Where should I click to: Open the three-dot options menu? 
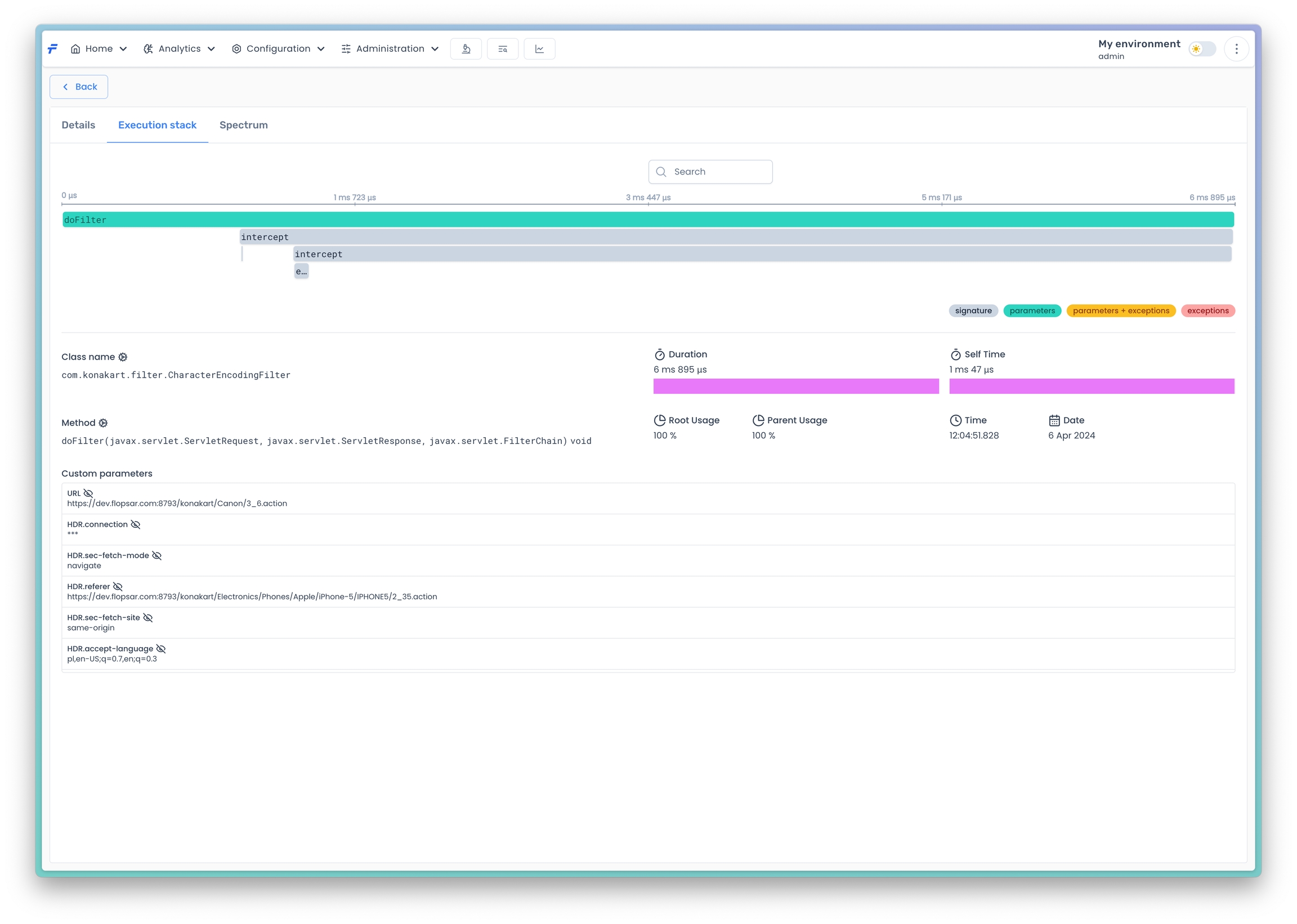tap(1236, 49)
